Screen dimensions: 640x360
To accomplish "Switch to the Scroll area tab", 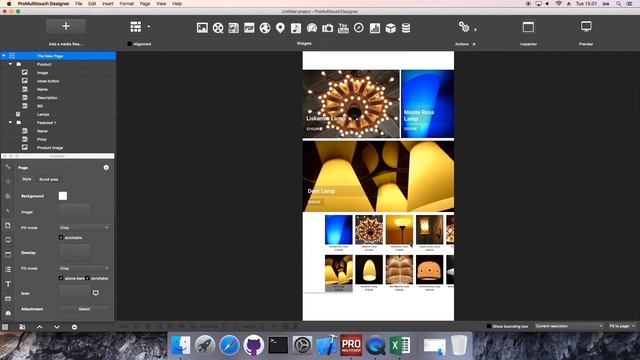I will 49,179.
